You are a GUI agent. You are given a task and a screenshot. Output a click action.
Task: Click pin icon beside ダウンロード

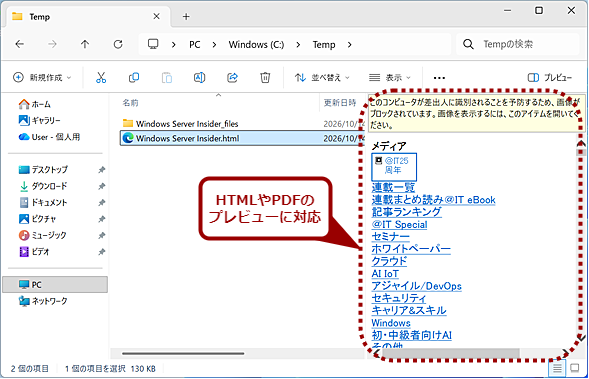coord(101,186)
